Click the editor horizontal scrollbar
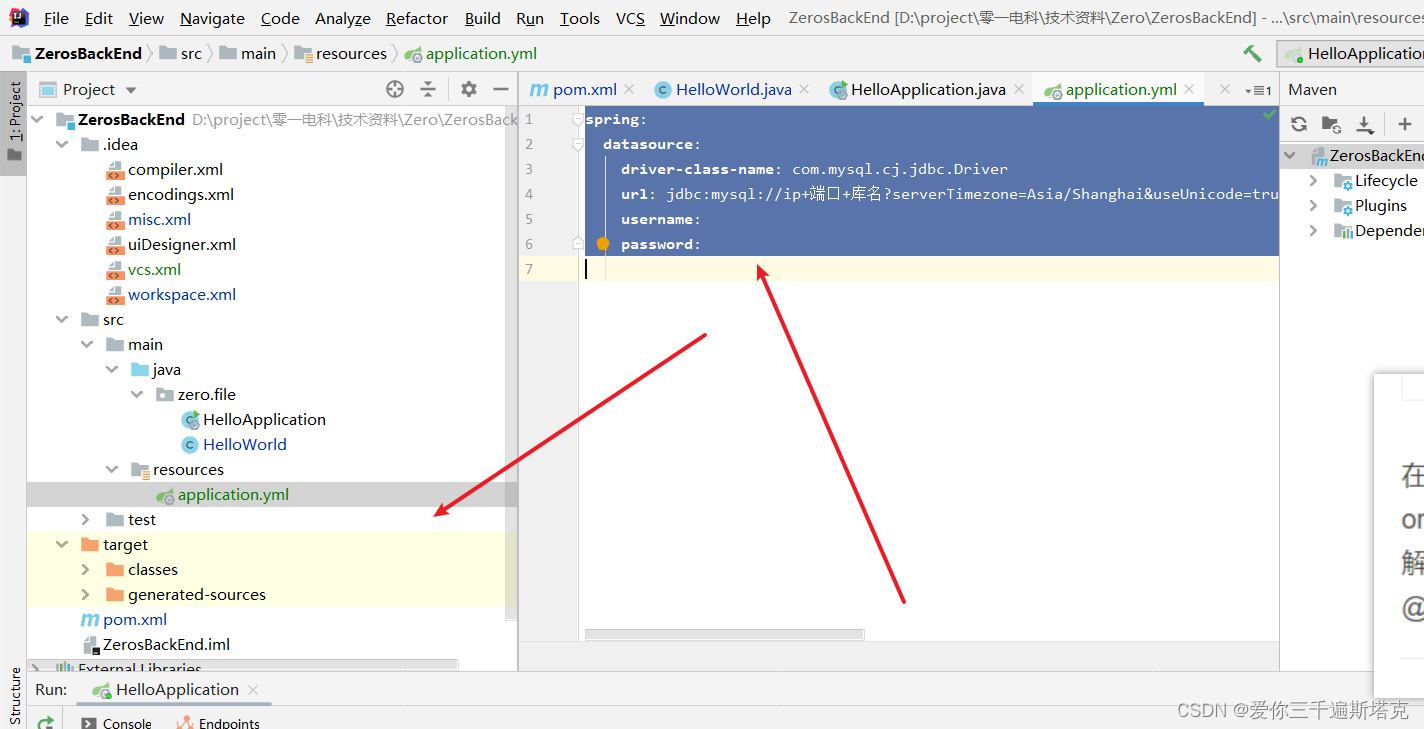This screenshot has height=729, width=1424. coord(724,635)
